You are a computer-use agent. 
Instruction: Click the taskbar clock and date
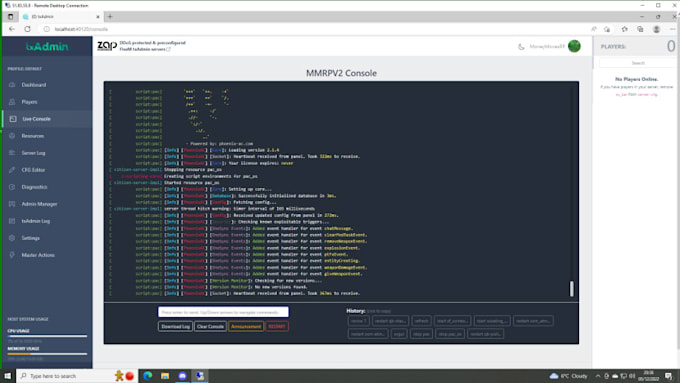tap(649, 376)
